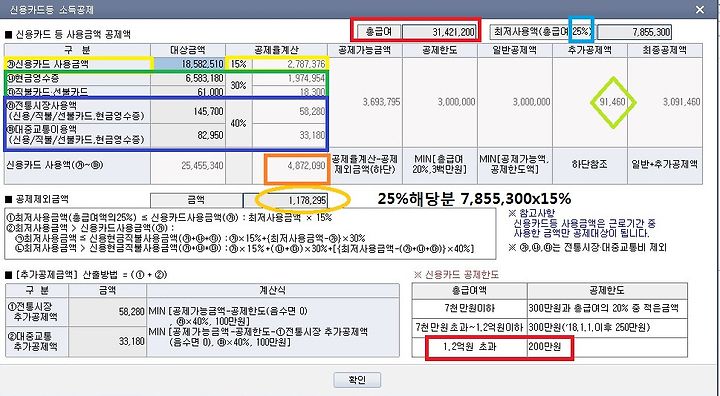This screenshot has height=396, width=720.
Task: Select the 신용카드 사용금액 amount 18,582,510
Action: click(x=188, y=64)
